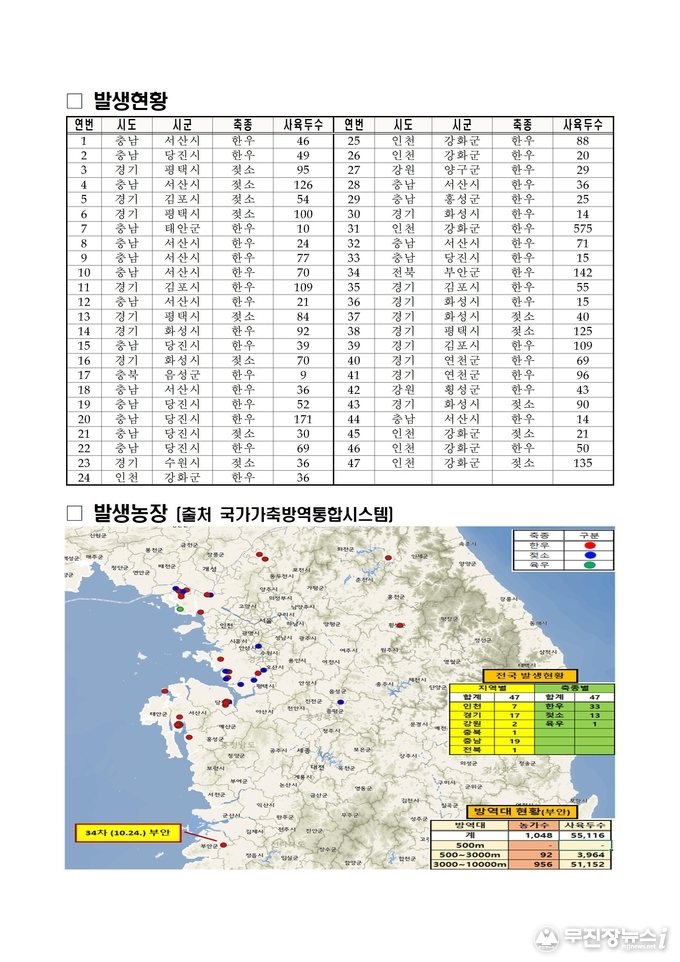Click the red farm marker near 횡성군 on map

click(x=400, y=625)
